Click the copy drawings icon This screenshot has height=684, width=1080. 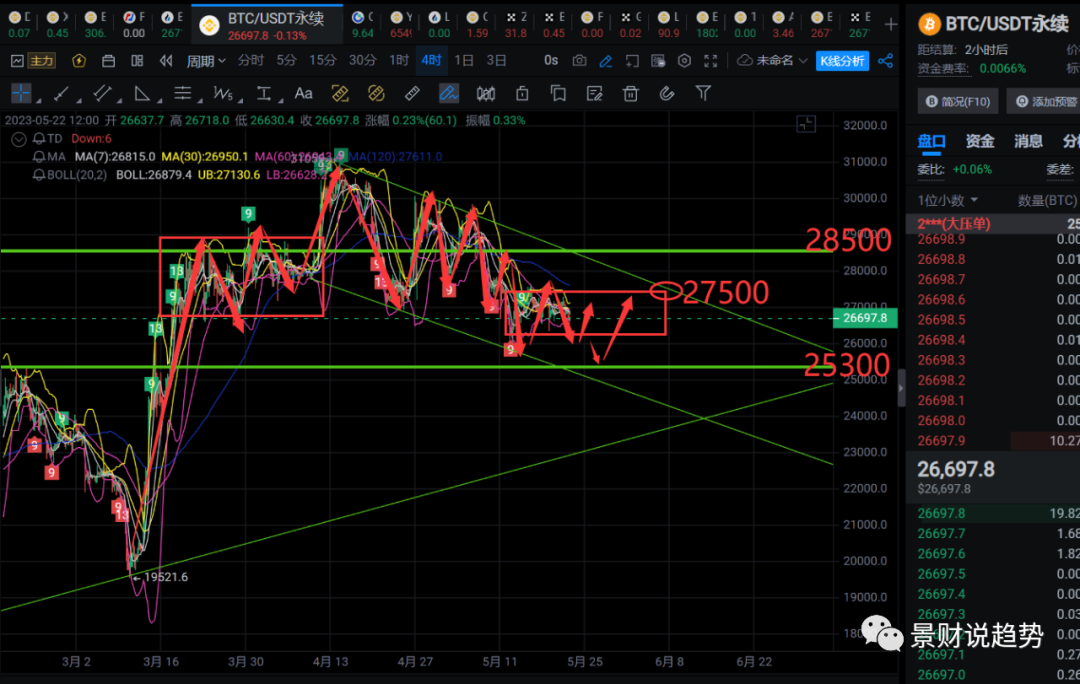click(x=558, y=93)
